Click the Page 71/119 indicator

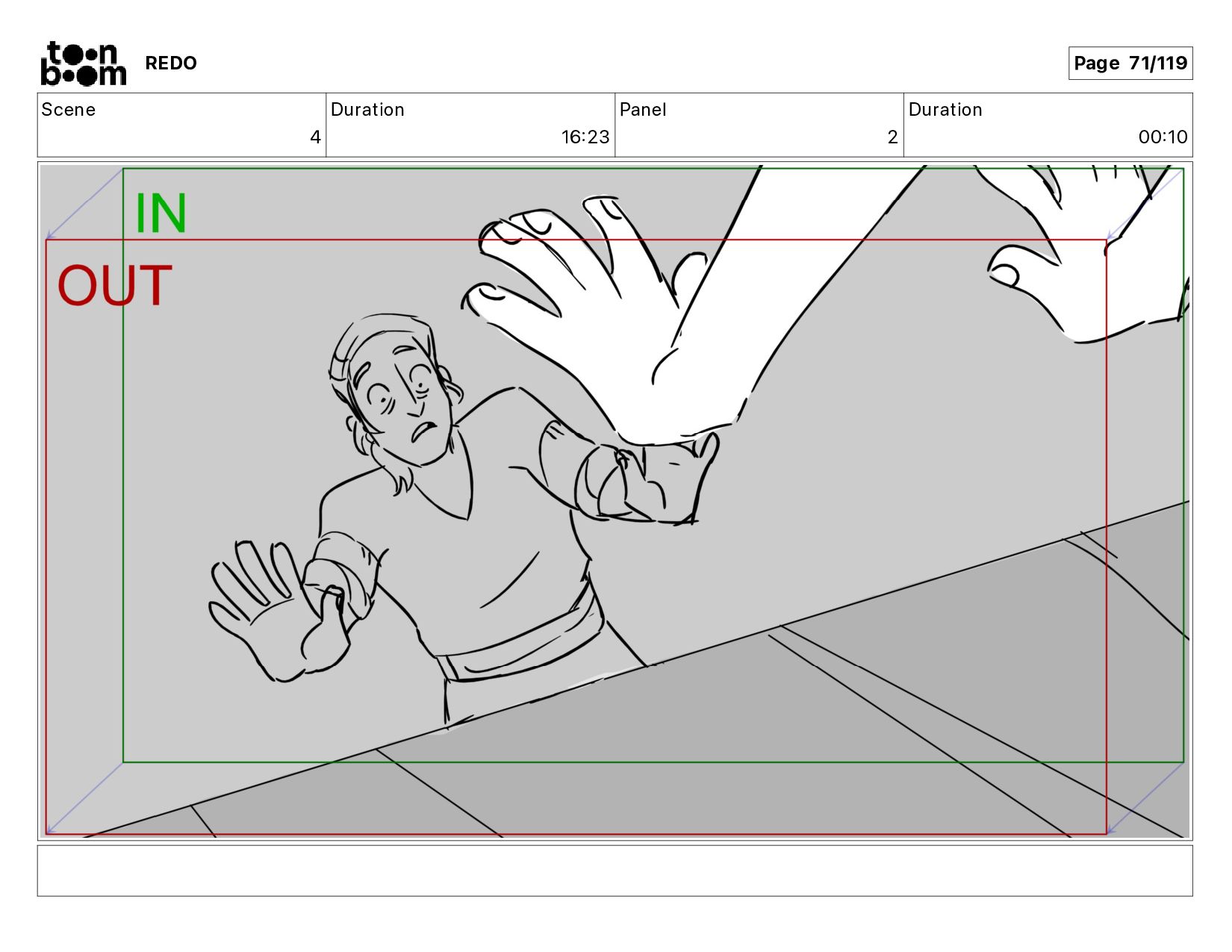tap(1130, 63)
